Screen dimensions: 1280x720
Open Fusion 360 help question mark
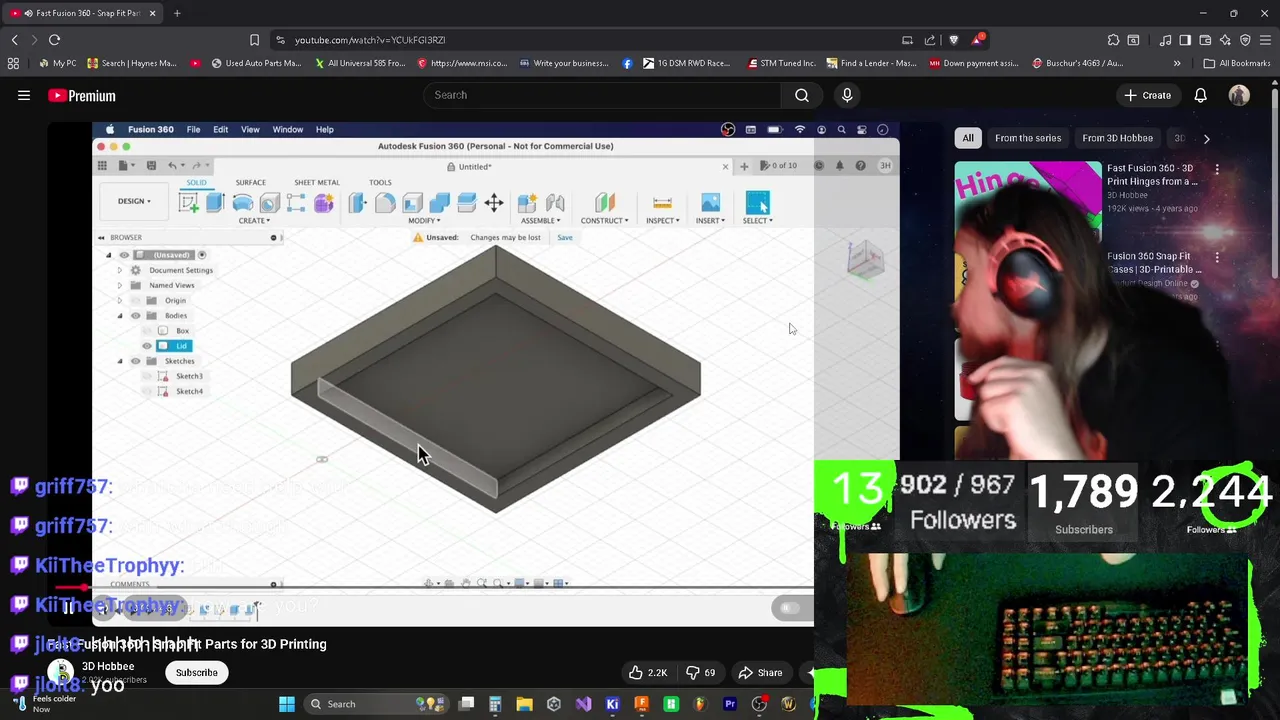(x=860, y=166)
